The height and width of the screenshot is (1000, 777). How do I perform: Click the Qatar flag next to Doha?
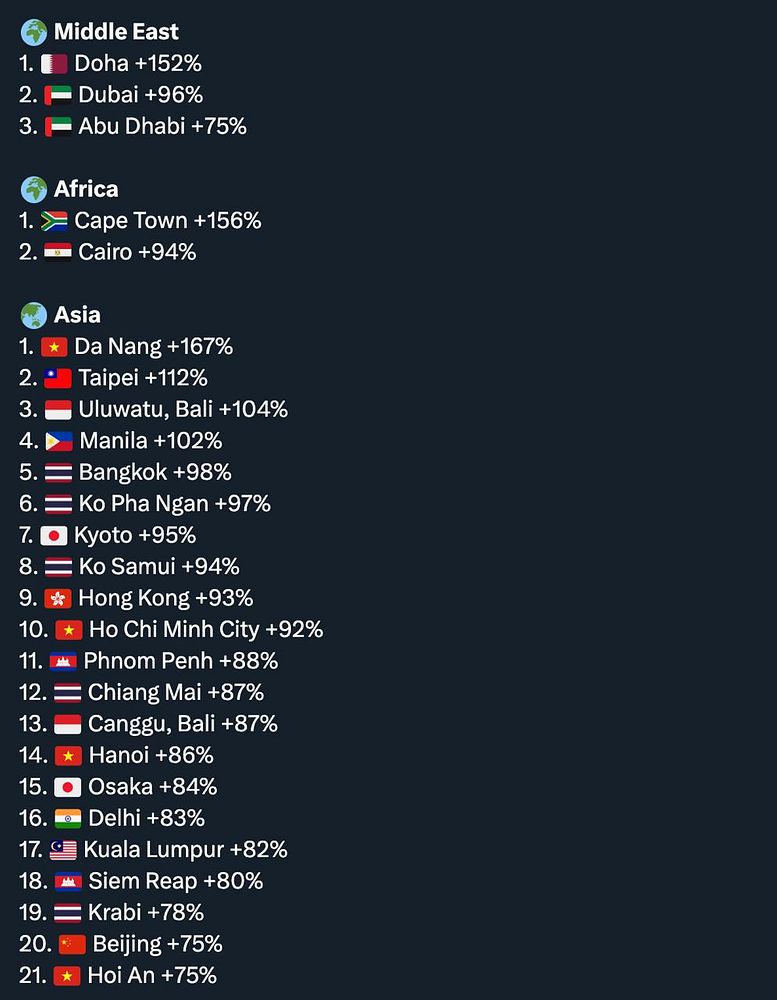(x=54, y=64)
